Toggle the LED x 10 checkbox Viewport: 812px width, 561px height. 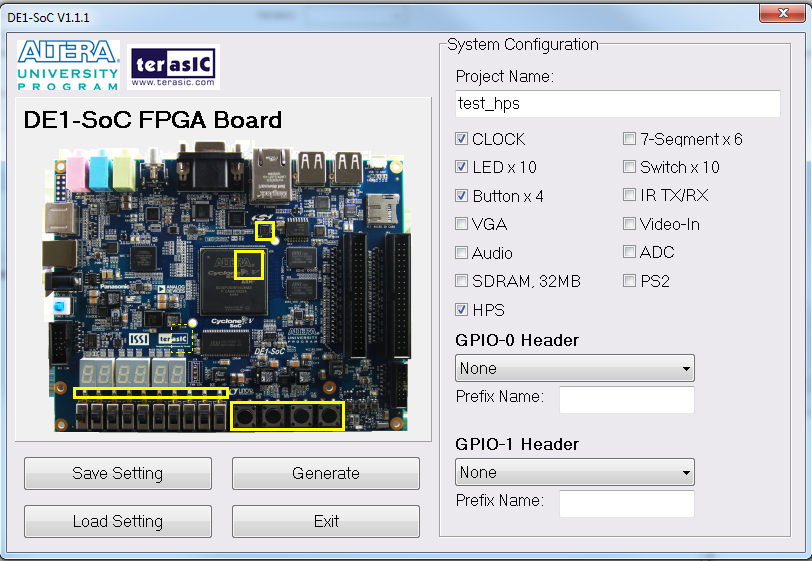(461, 167)
